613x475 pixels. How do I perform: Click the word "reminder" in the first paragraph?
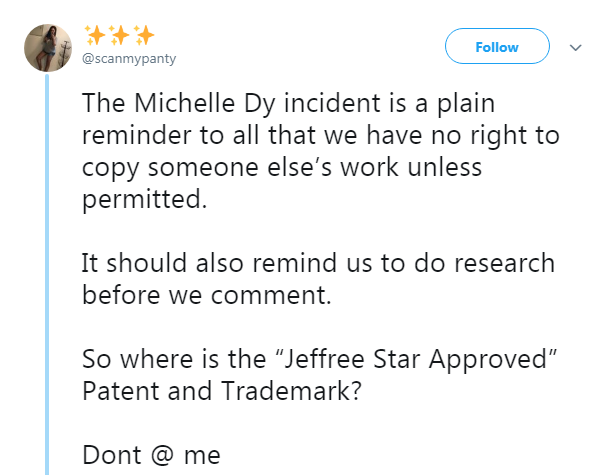point(136,135)
